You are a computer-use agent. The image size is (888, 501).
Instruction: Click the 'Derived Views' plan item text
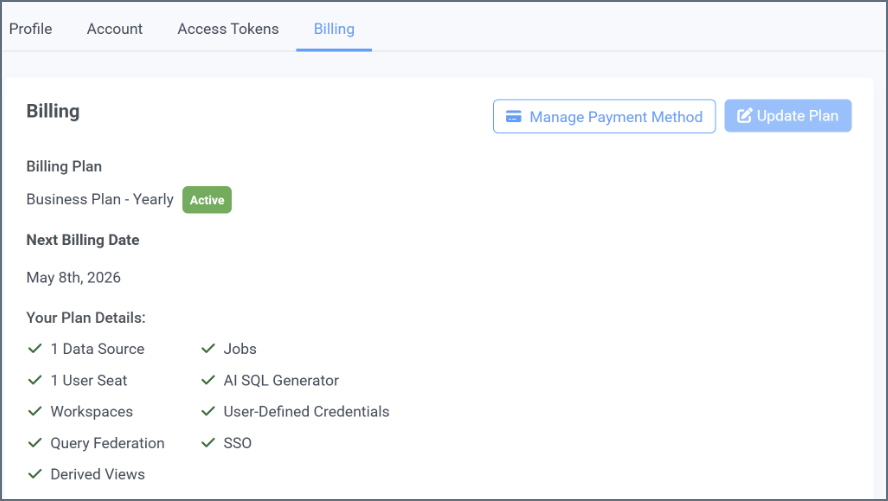tap(97, 474)
